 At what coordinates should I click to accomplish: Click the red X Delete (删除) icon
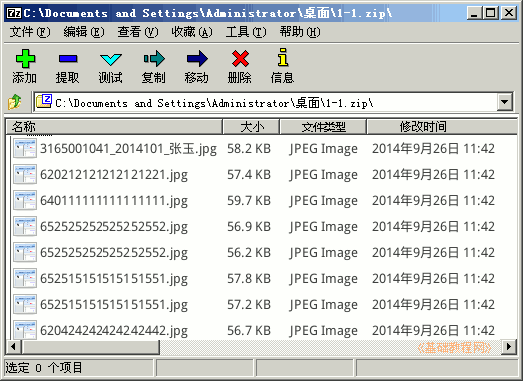[240, 59]
